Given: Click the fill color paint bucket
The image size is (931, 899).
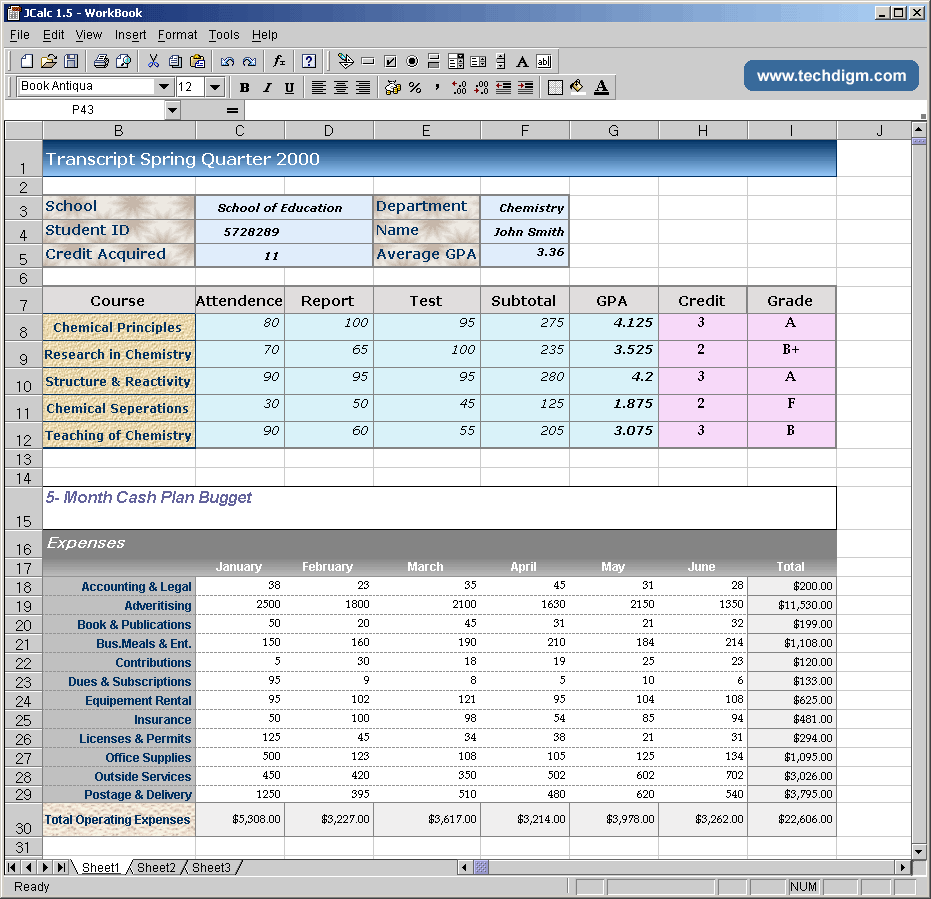Looking at the screenshot, I should (x=577, y=88).
